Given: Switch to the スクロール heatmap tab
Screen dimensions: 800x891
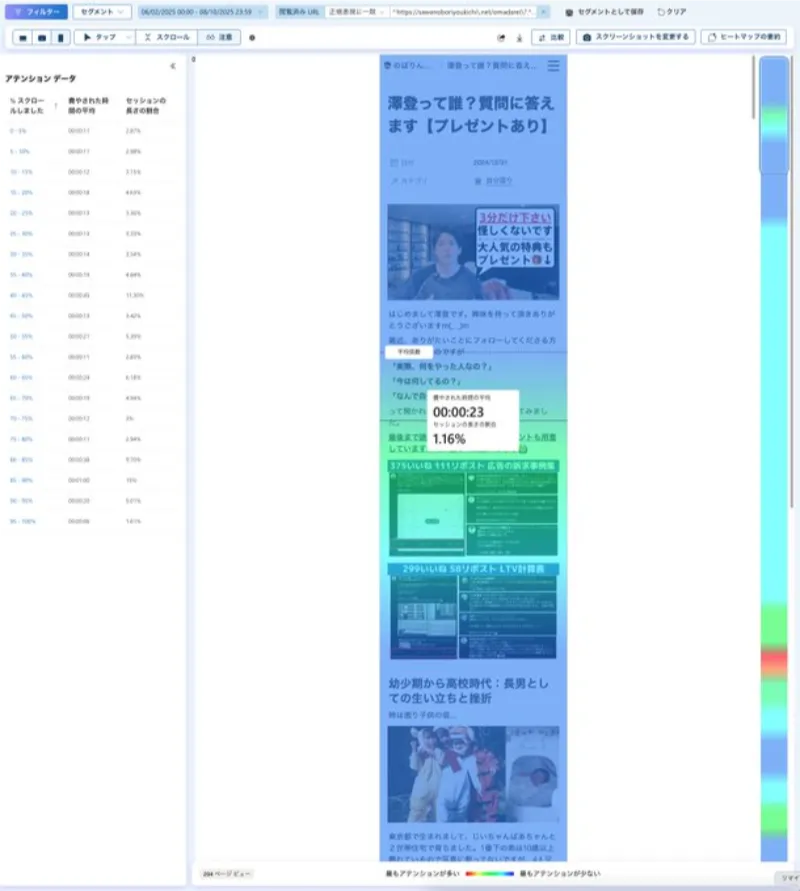Looking at the screenshot, I should [x=167, y=38].
